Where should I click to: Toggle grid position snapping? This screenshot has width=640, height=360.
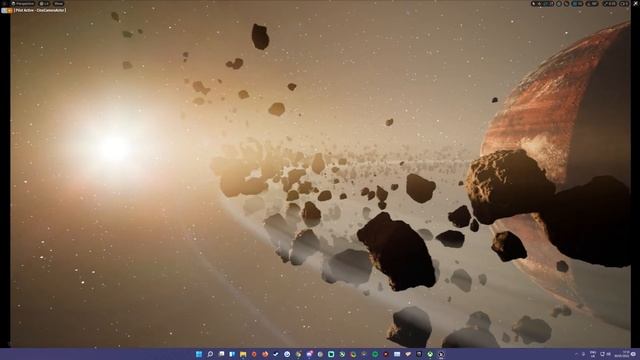574,4
